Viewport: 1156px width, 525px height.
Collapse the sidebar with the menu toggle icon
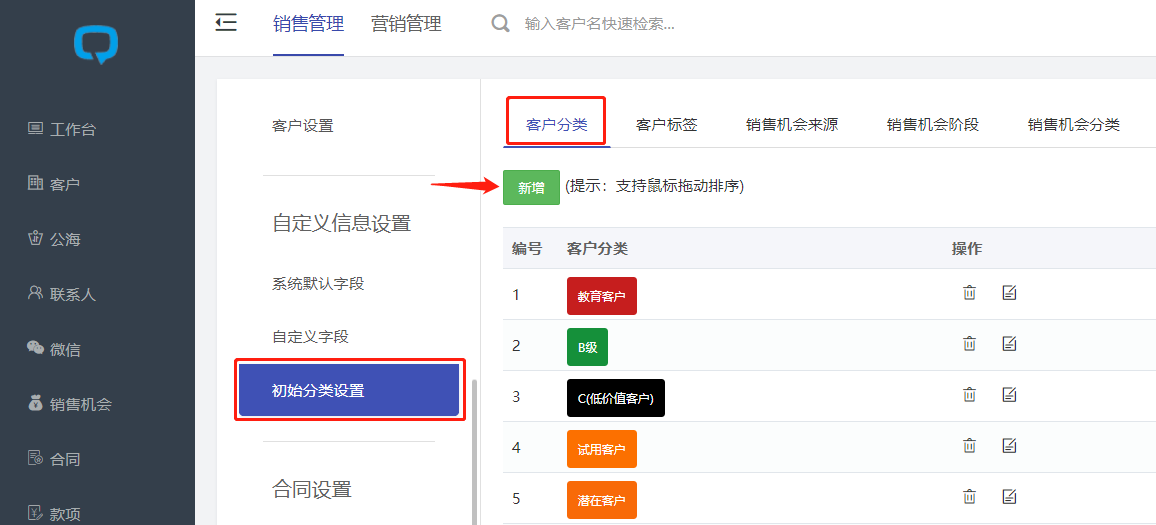[x=226, y=23]
